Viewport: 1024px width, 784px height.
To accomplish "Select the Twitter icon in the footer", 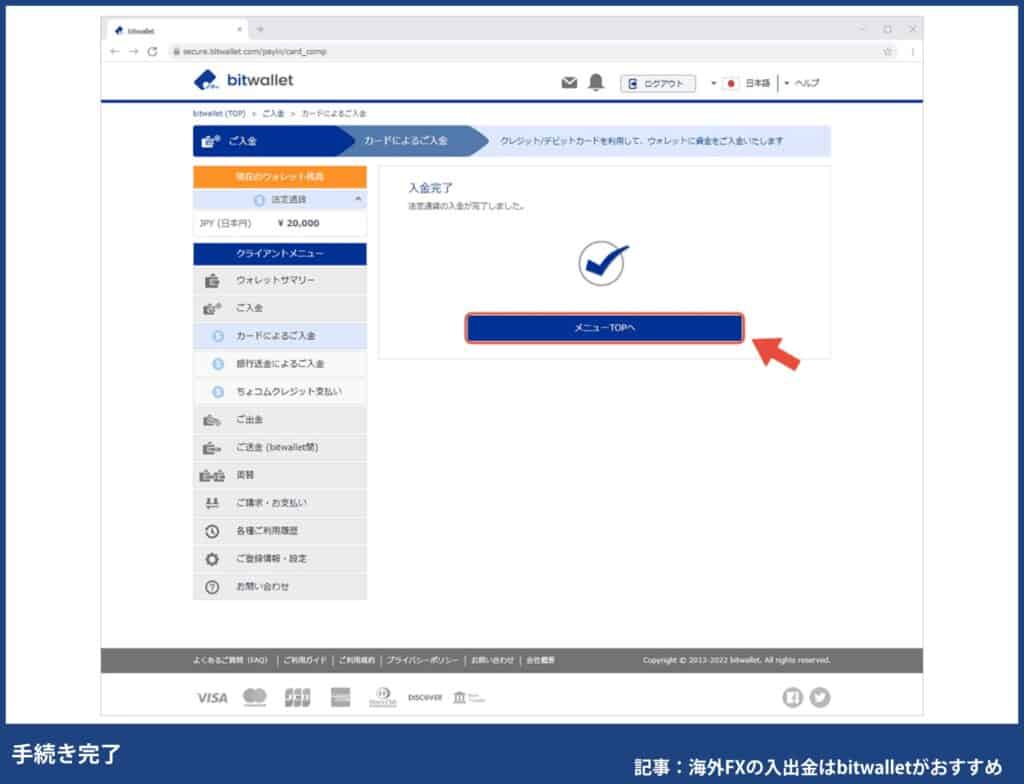I will (x=820, y=697).
